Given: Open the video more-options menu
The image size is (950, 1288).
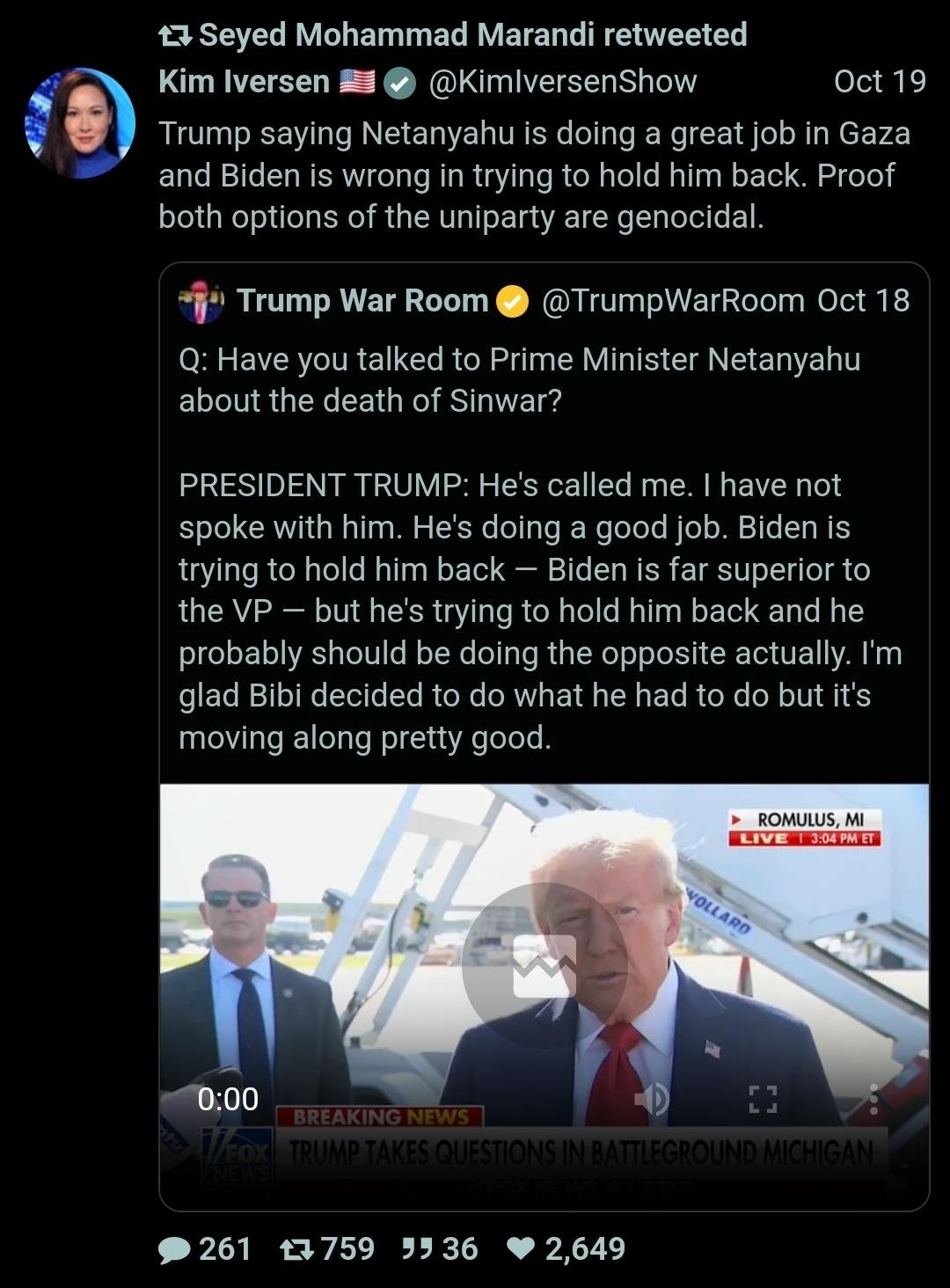Looking at the screenshot, I should (x=873, y=1099).
